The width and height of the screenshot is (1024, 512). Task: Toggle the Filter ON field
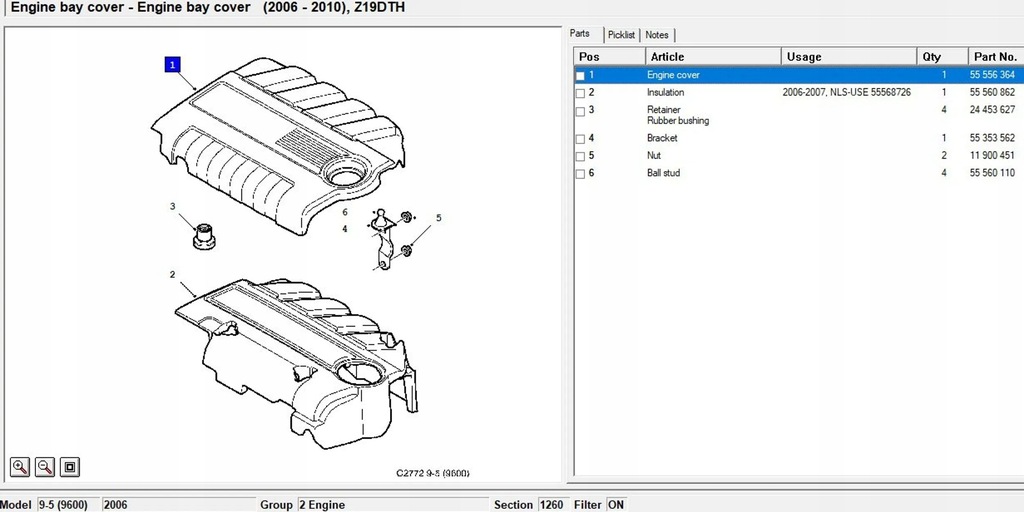(616, 504)
